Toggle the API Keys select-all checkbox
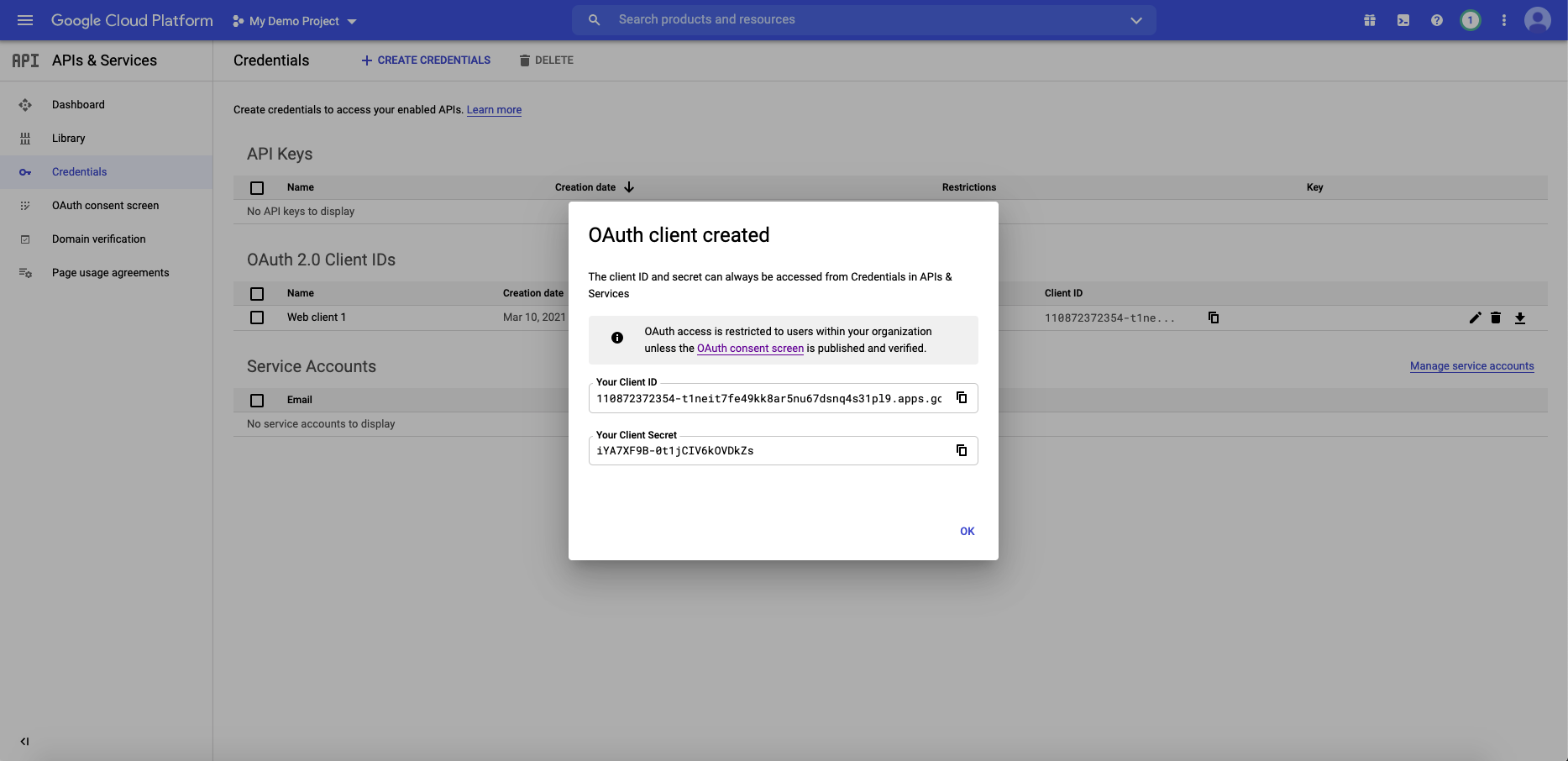Viewport: 1568px width, 761px height. 257,187
